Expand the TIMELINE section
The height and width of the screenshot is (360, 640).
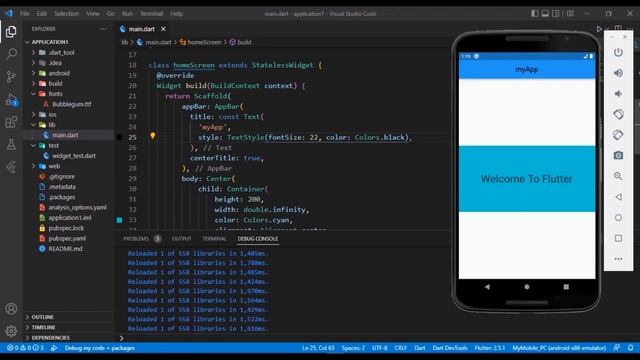tap(43, 327)
